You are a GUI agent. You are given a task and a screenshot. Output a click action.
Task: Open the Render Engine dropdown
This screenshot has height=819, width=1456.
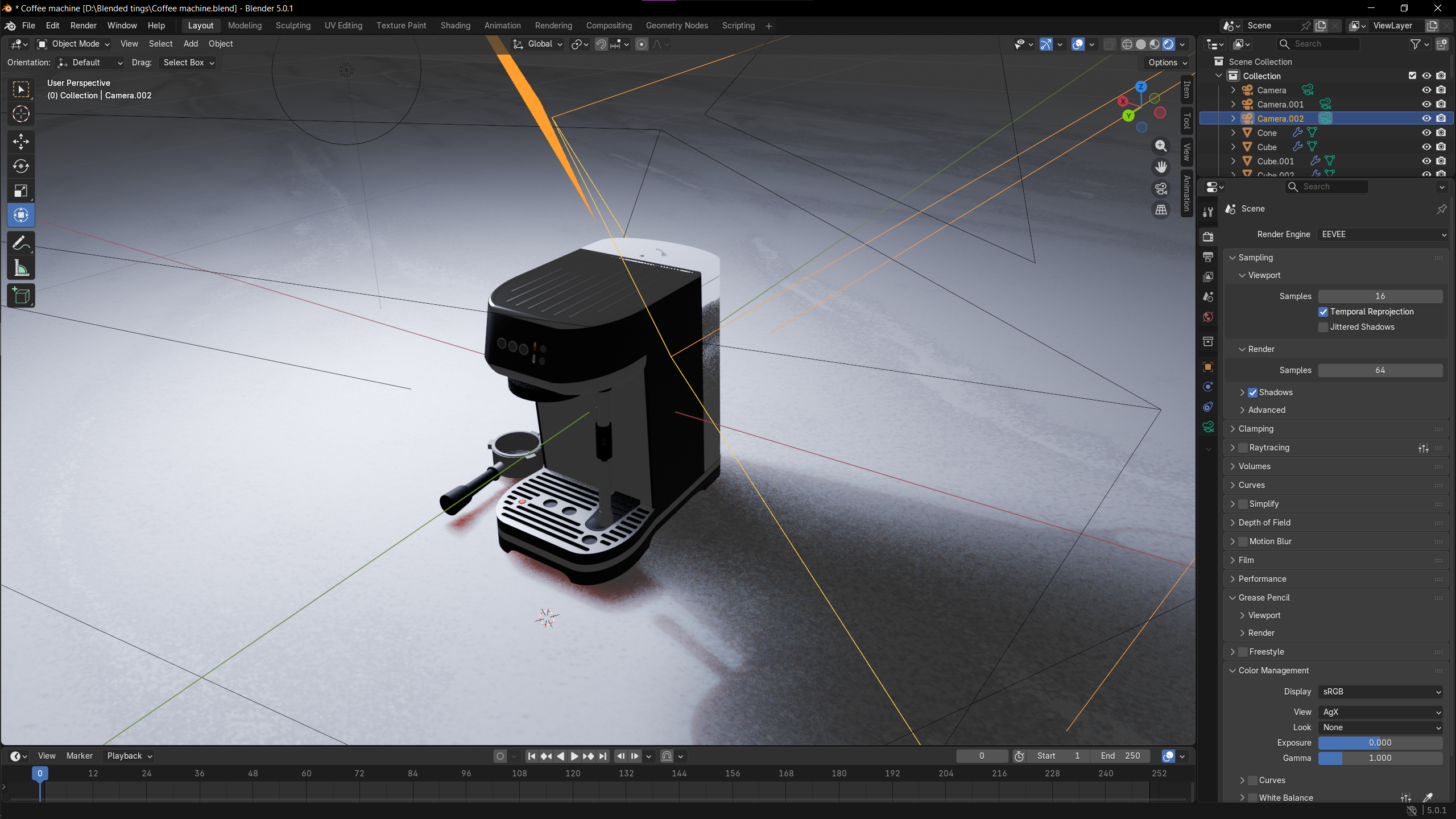[1382, 234]
